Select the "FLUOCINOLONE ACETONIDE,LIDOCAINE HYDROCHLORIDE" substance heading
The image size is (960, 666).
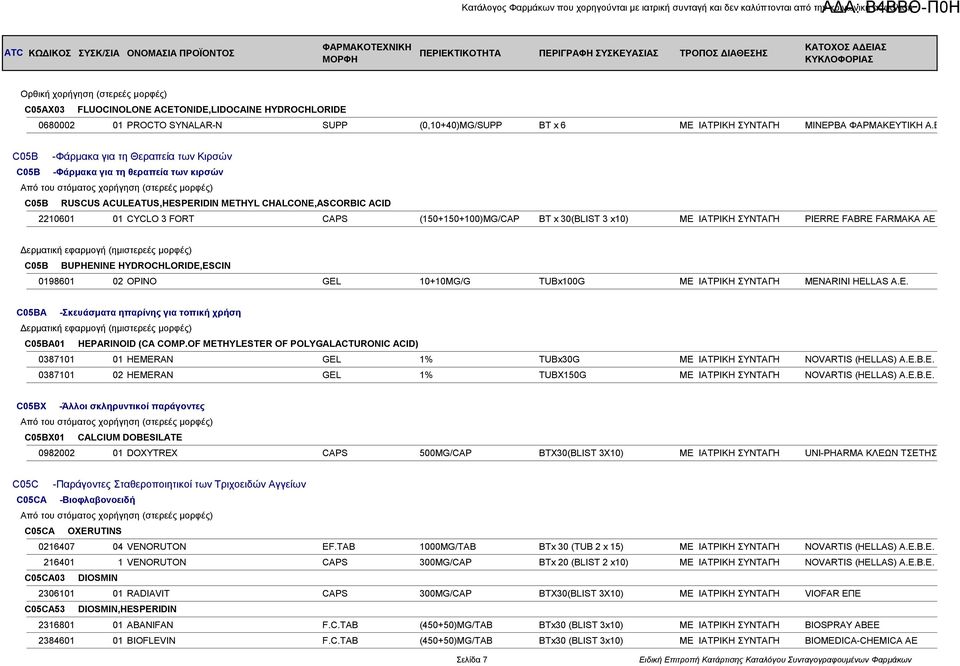212,110
